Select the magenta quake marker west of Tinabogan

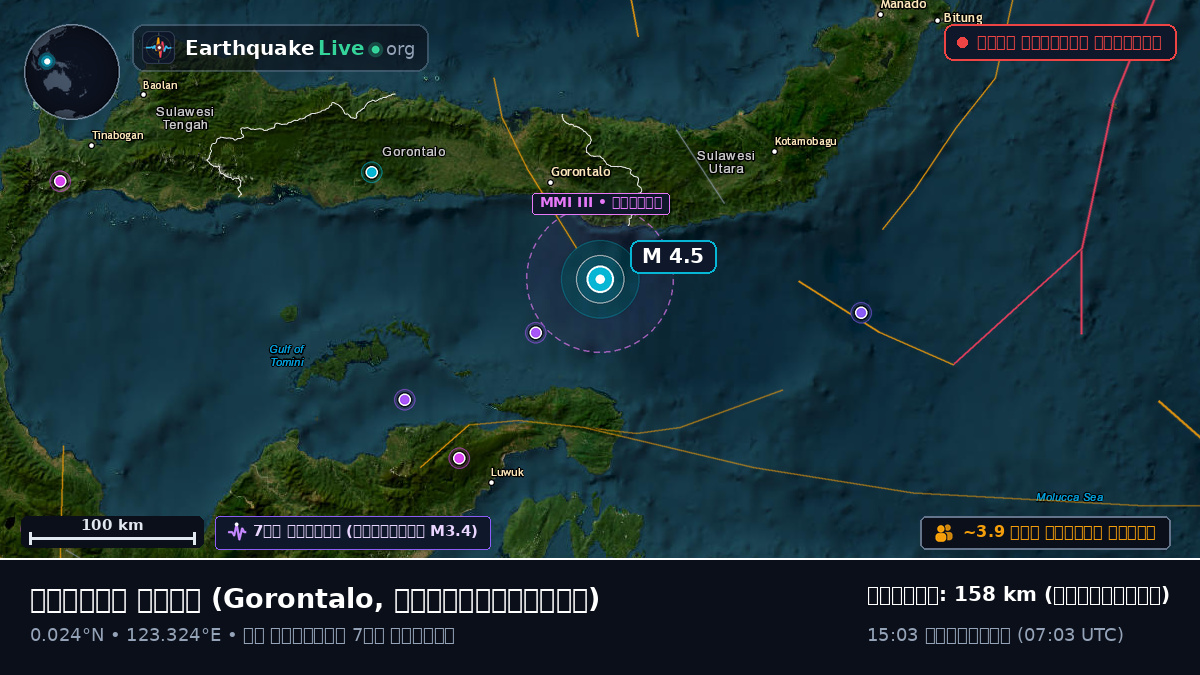coord(60,181)
